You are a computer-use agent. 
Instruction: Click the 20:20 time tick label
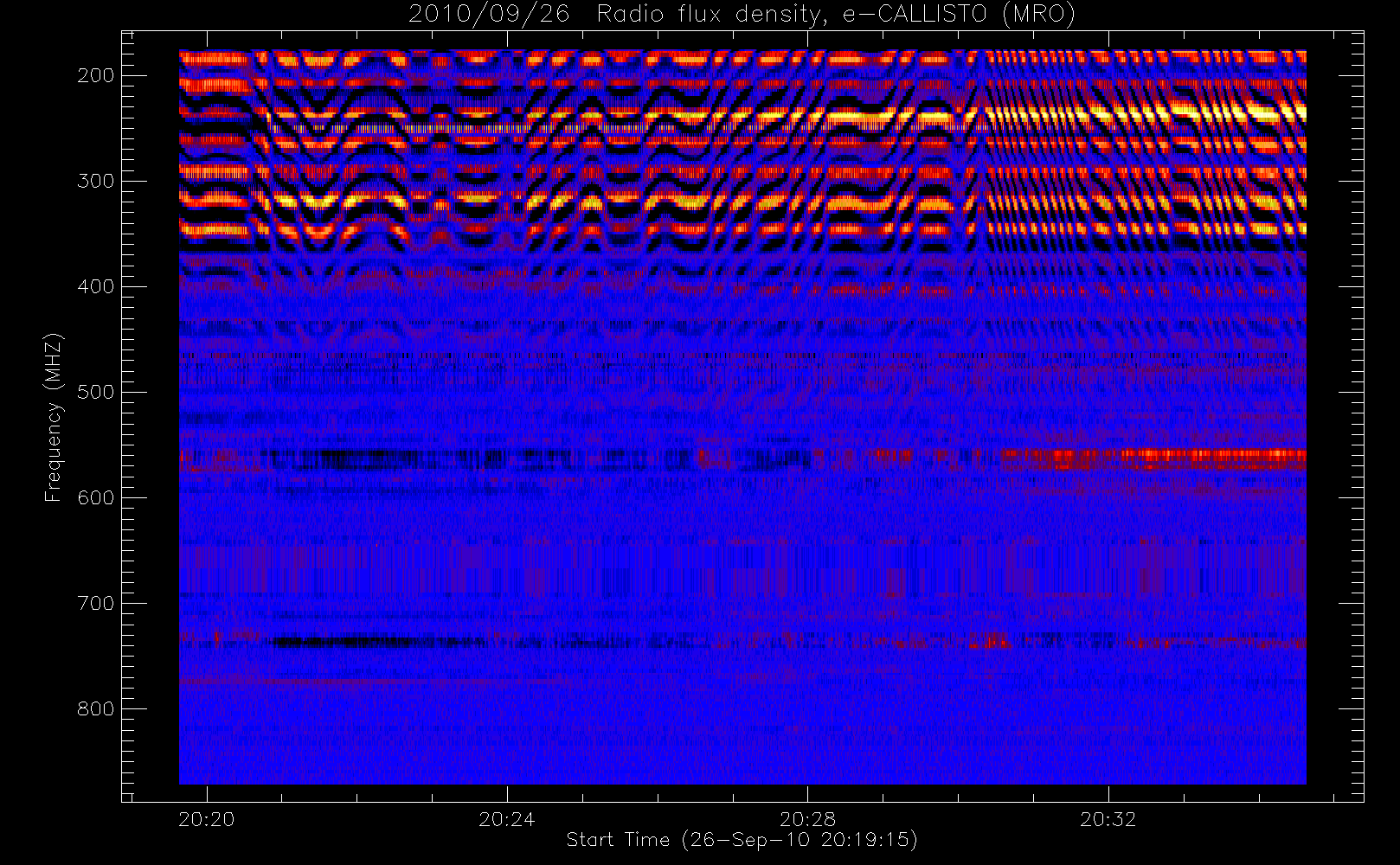coord(207,818)
